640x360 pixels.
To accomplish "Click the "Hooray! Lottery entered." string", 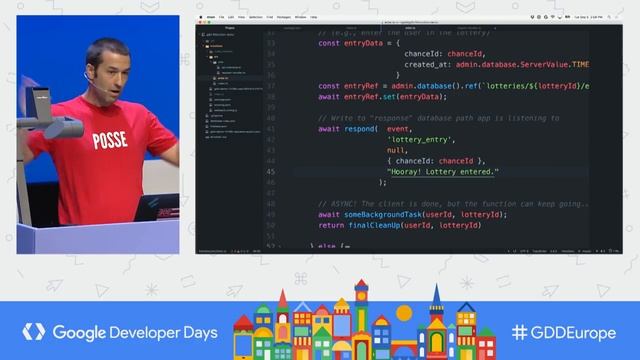I will click(x=443, y=172).
